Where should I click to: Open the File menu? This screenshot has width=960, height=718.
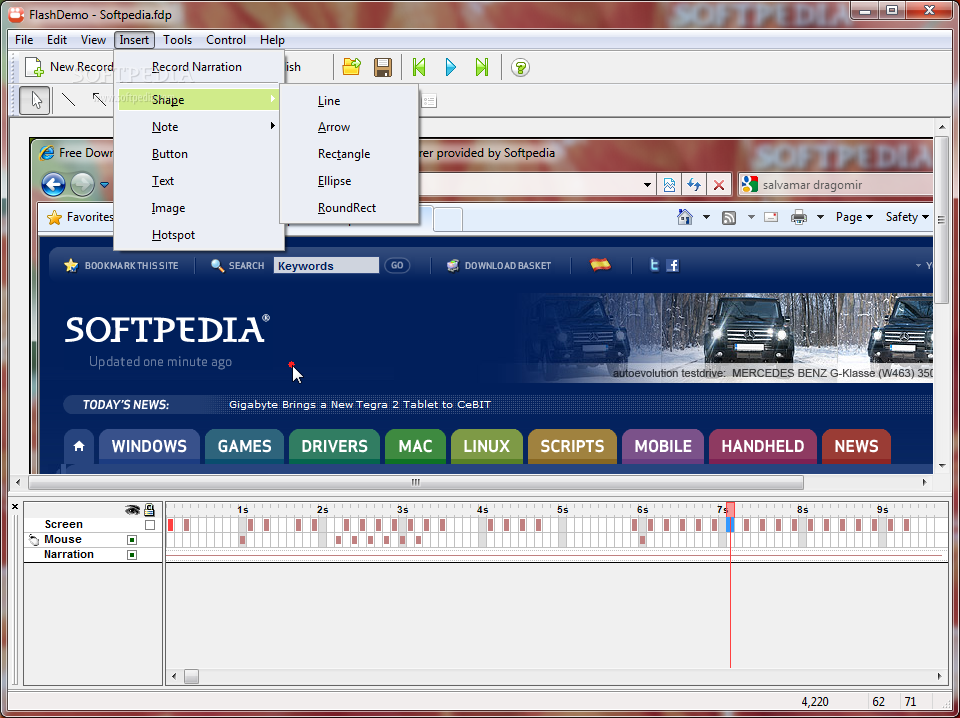[24, 40]
